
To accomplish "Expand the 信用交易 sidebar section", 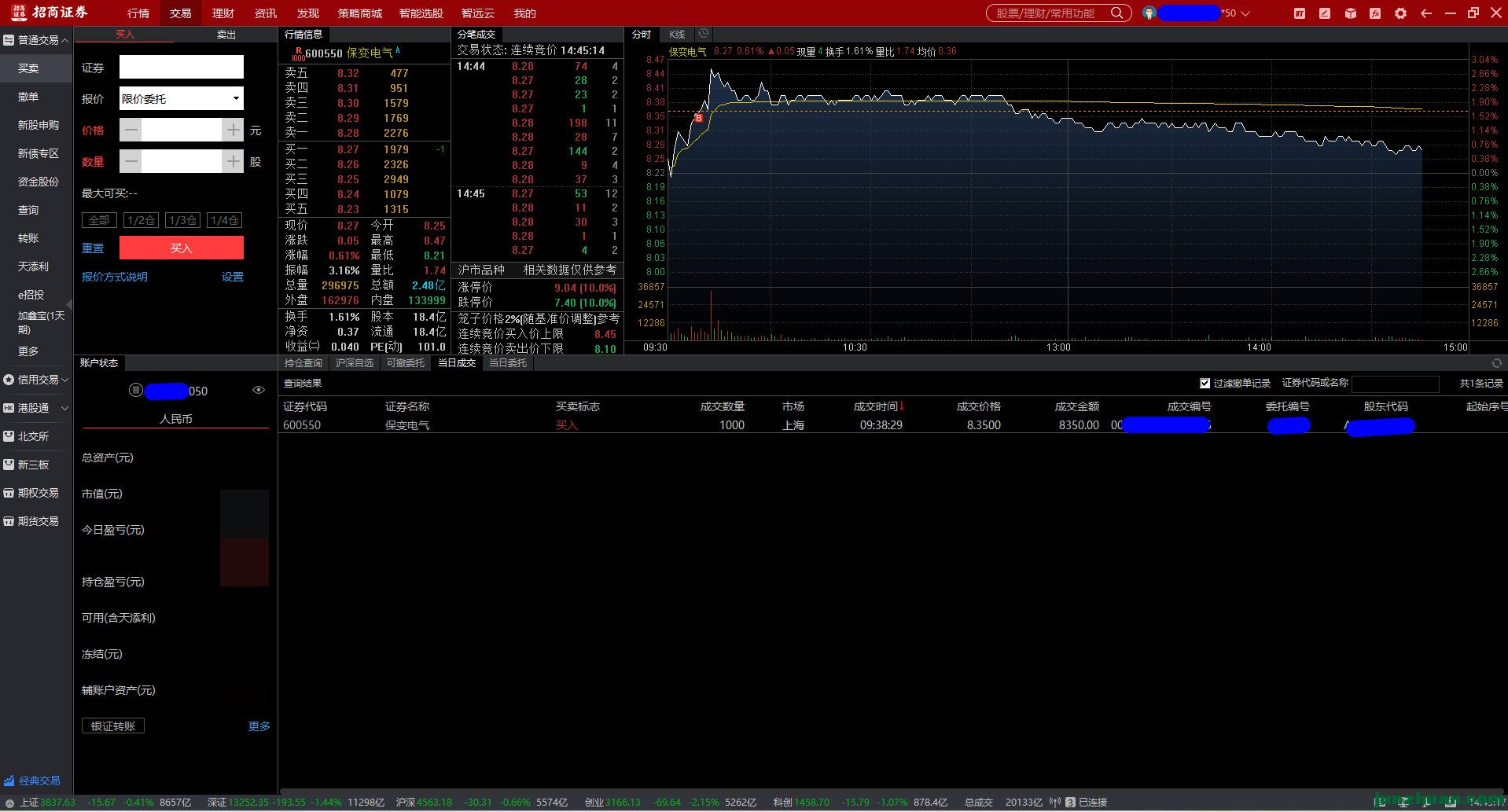I will [x=37, y=380].
